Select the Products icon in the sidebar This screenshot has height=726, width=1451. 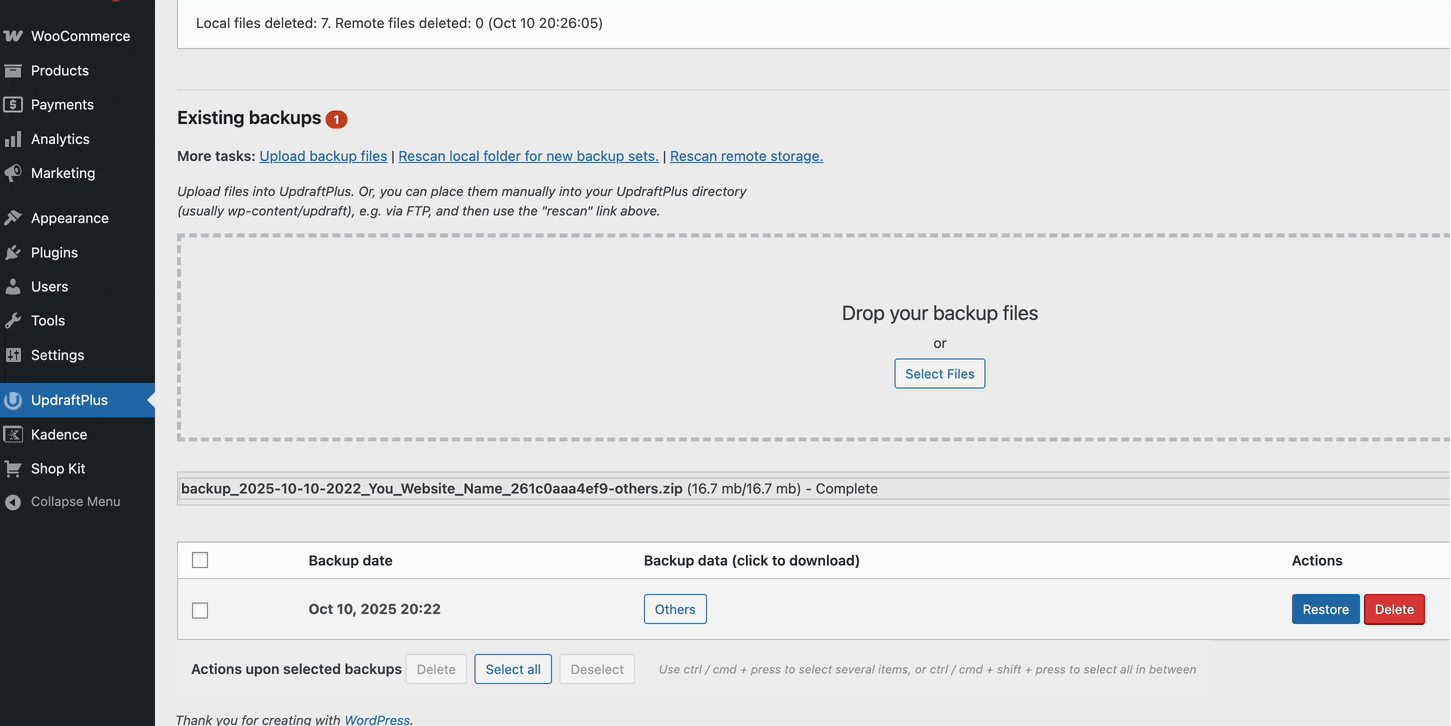tap(14, 70)
